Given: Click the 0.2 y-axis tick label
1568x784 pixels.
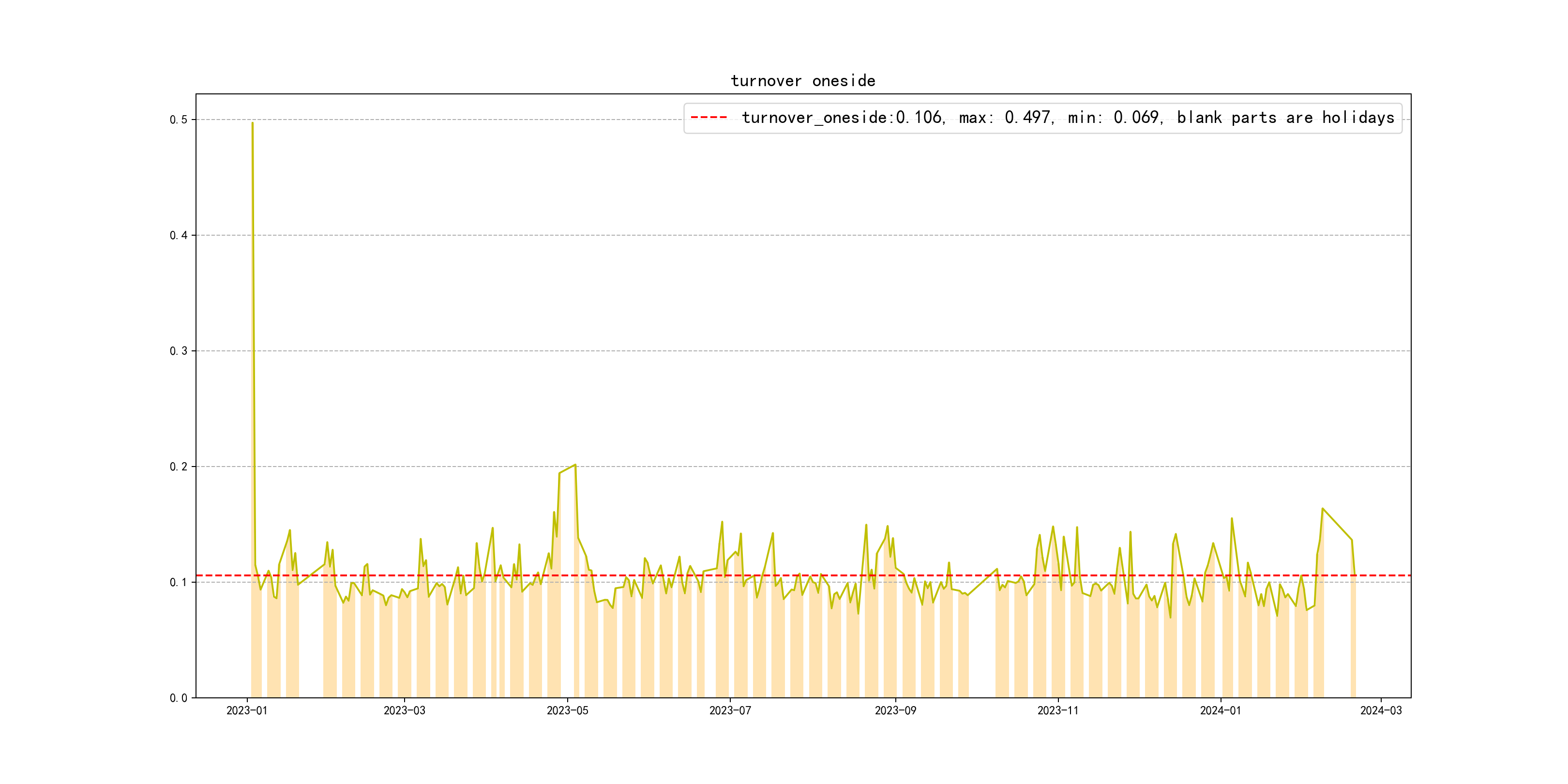Looking at the screenshot, I should click(x=179, y=467).
